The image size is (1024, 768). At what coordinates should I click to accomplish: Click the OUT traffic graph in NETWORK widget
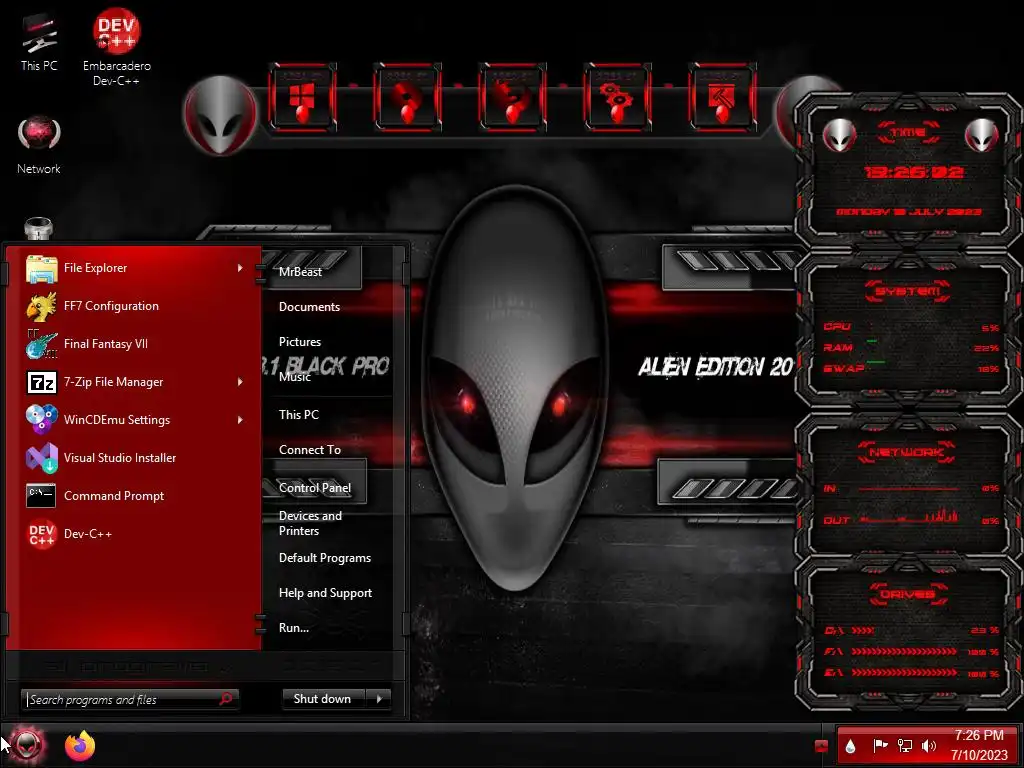click(910, 519)
